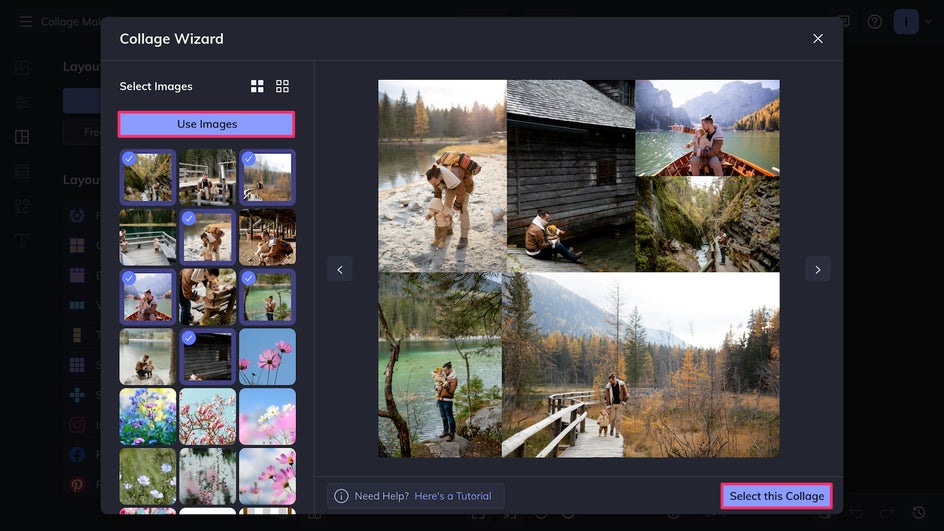Select the Instagram layout category icon

77,424
